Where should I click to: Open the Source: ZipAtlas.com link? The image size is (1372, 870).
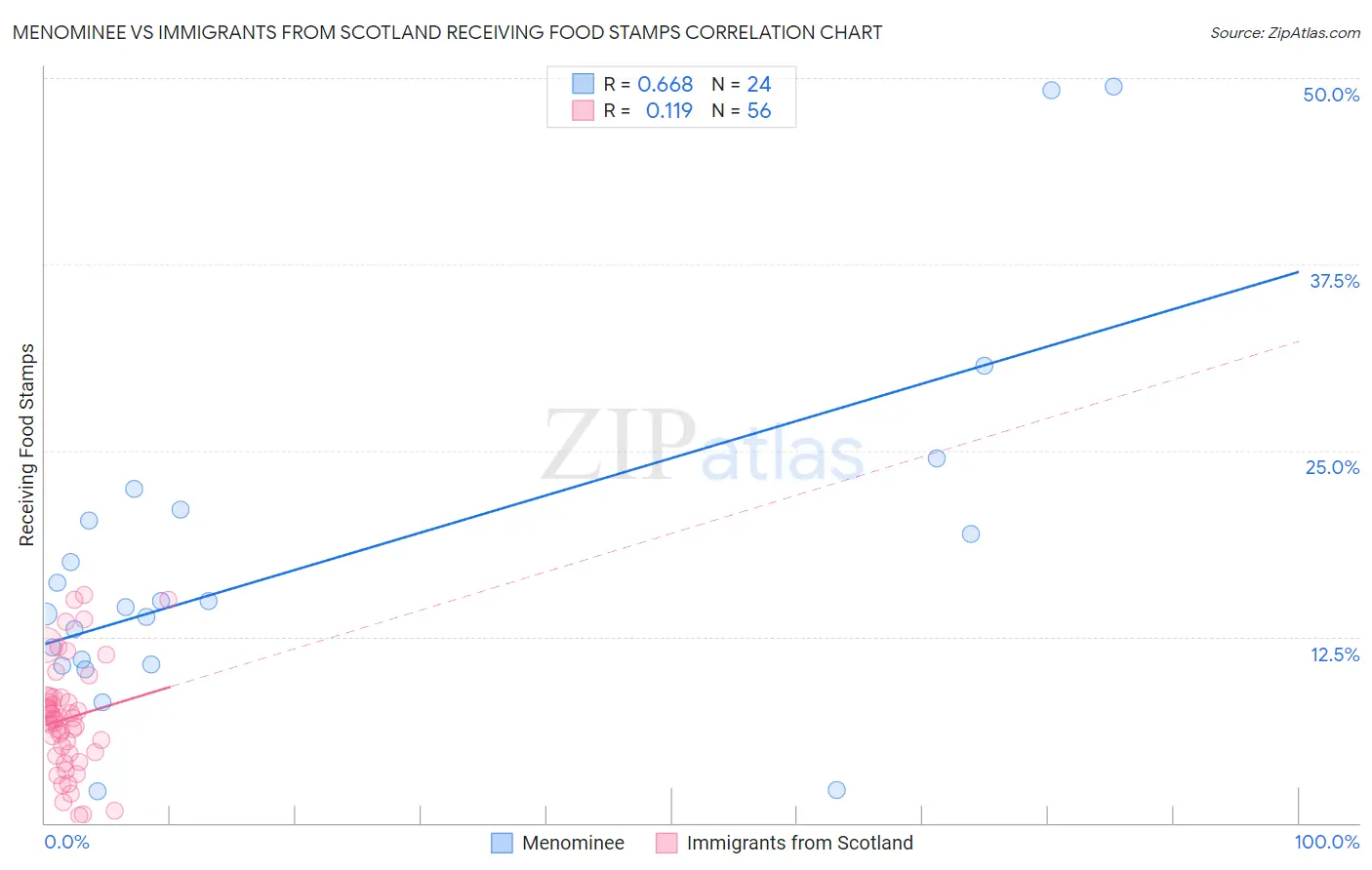pyautogui.click(x=1284, y=32)
